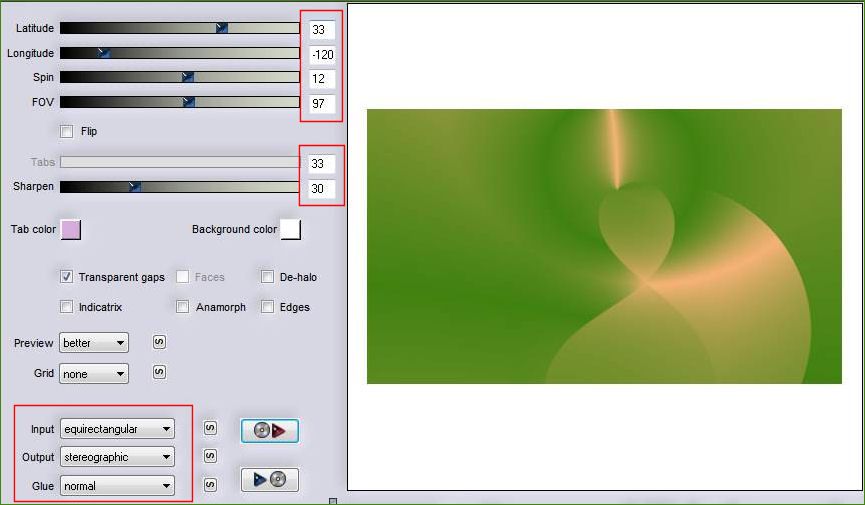Open the Glue mode dropdown
Image resolution: width=865 pixels, height=505 pixels.
[117, 486]
